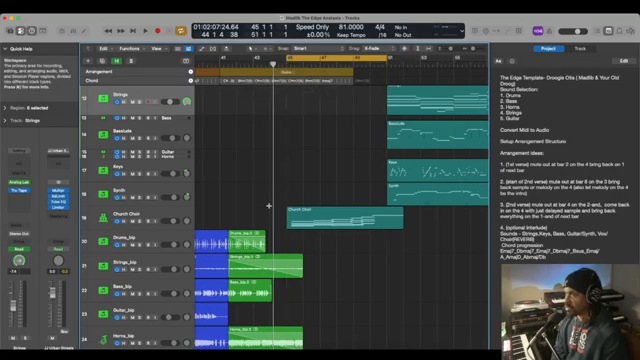Screen dimensions: 640x360
Task: Turn the Strings track pan knob
Action: point(187,102)
